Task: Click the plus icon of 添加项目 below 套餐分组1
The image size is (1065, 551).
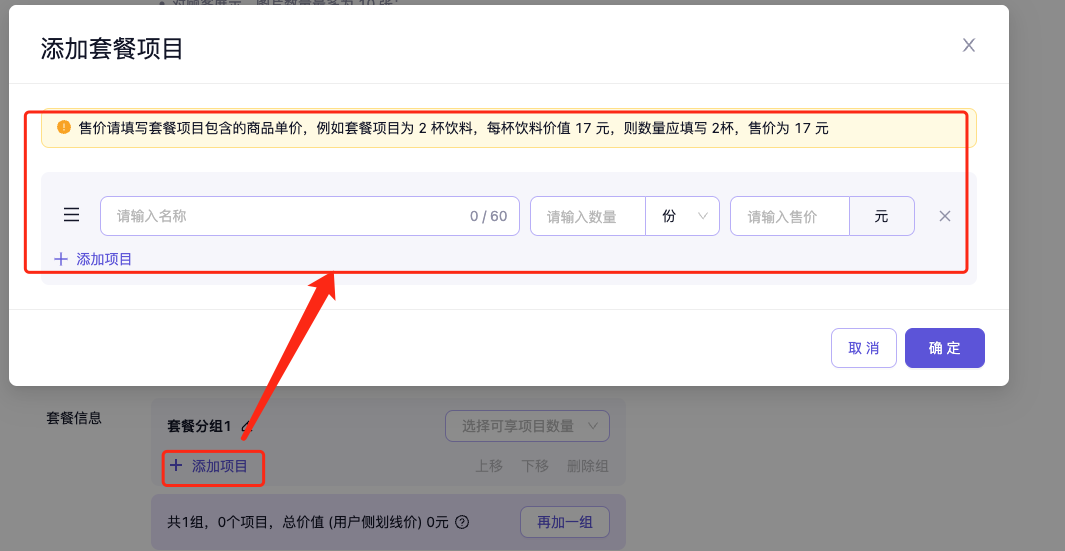Action: click(176, 465)
